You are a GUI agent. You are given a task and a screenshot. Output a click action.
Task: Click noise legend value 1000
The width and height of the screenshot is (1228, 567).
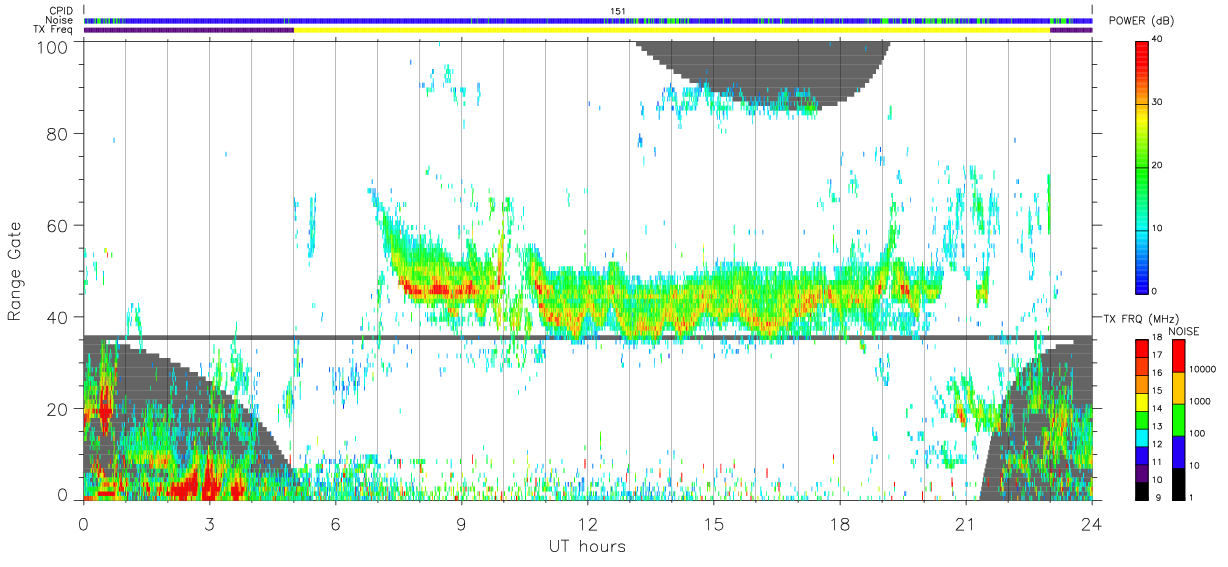tap(1198, 402)
